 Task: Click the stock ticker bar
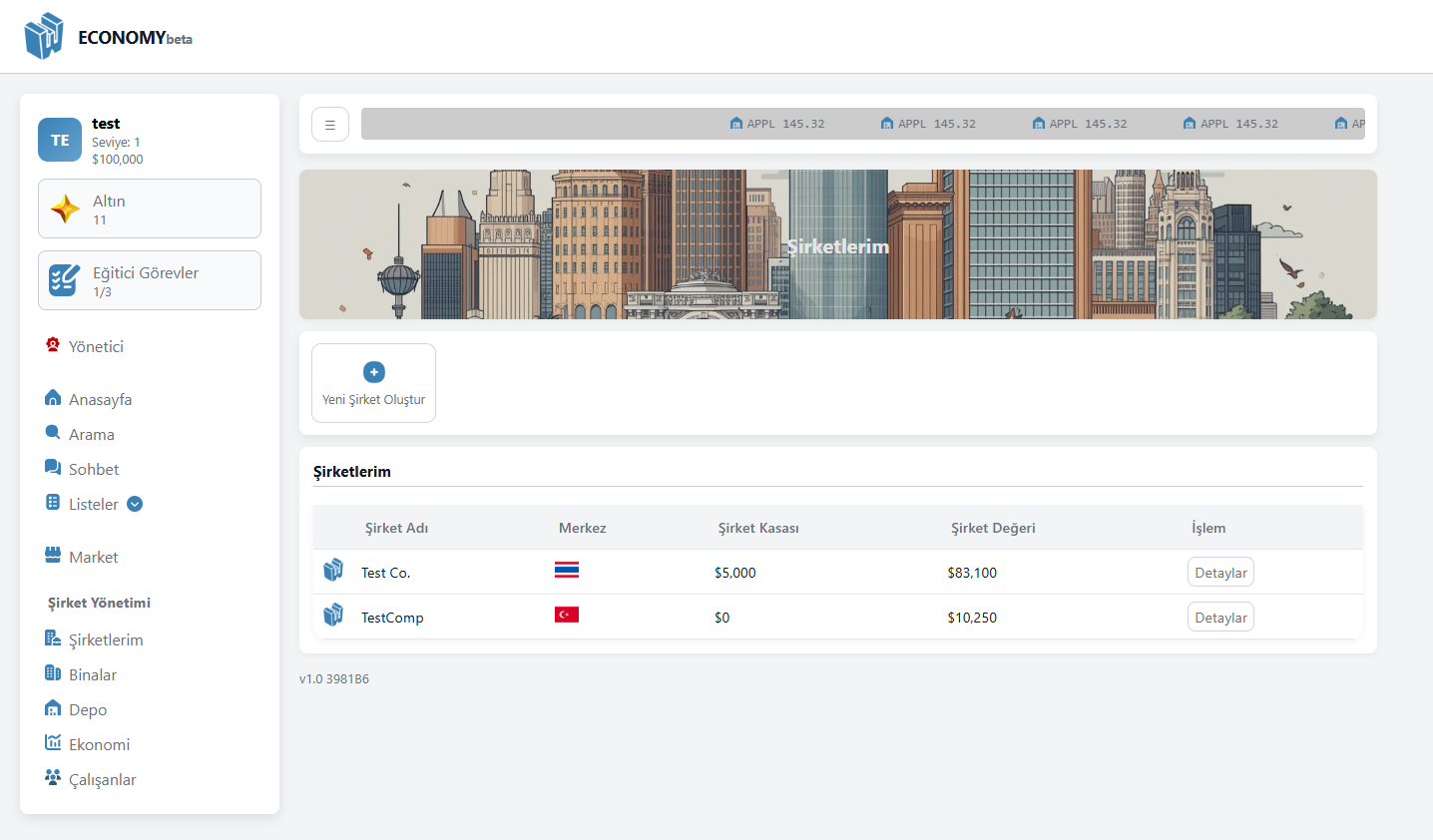[x=863, y=124]
